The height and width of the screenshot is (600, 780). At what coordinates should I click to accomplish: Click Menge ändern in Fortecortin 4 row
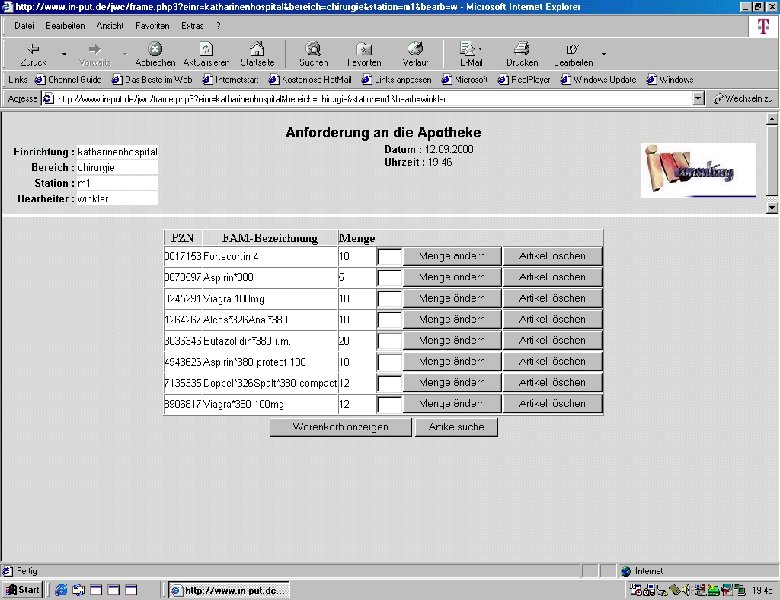pyautogui.click(x=452, y=256)
